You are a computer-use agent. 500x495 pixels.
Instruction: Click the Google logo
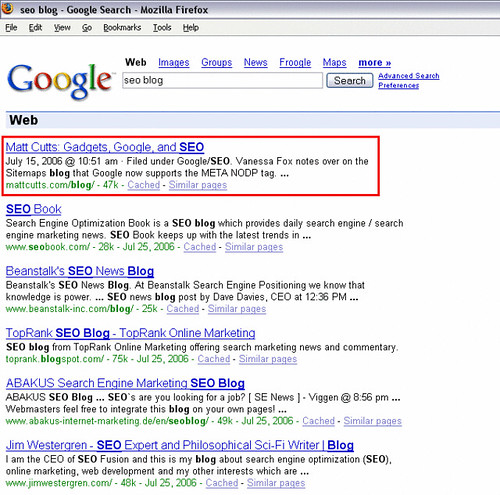[x=60, y=81]
